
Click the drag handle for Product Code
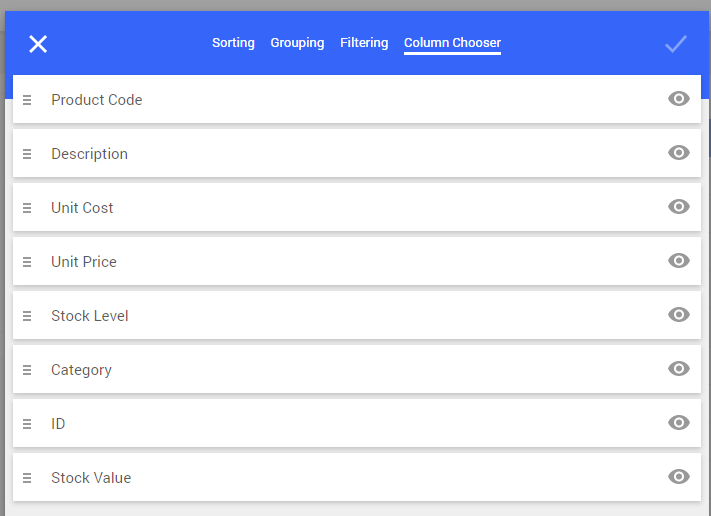[x=27, y=100]
